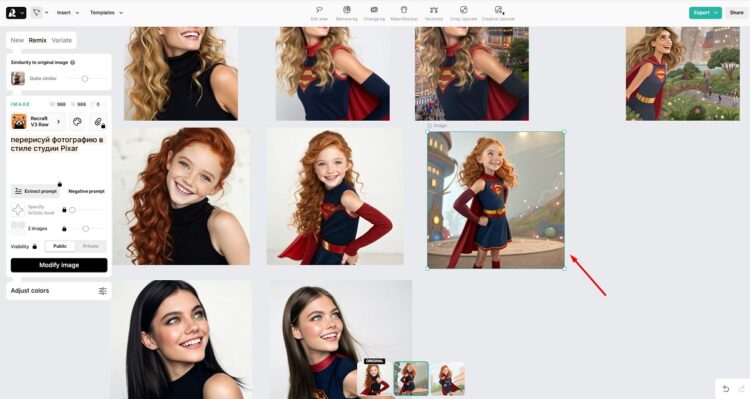Click the Visibility lock icon
The image size is (750, 399).
point(34,246)
